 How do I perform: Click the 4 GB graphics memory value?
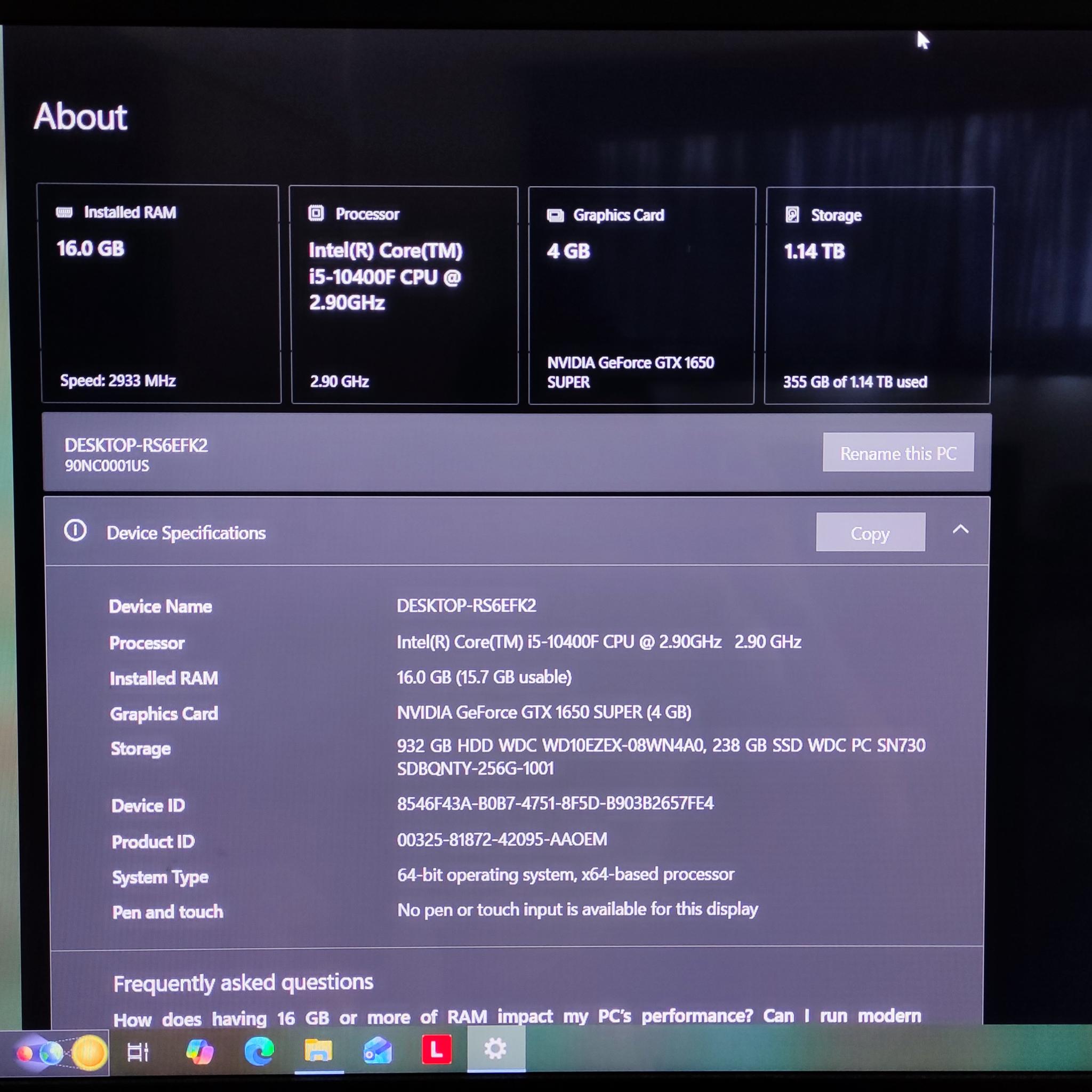568,251
